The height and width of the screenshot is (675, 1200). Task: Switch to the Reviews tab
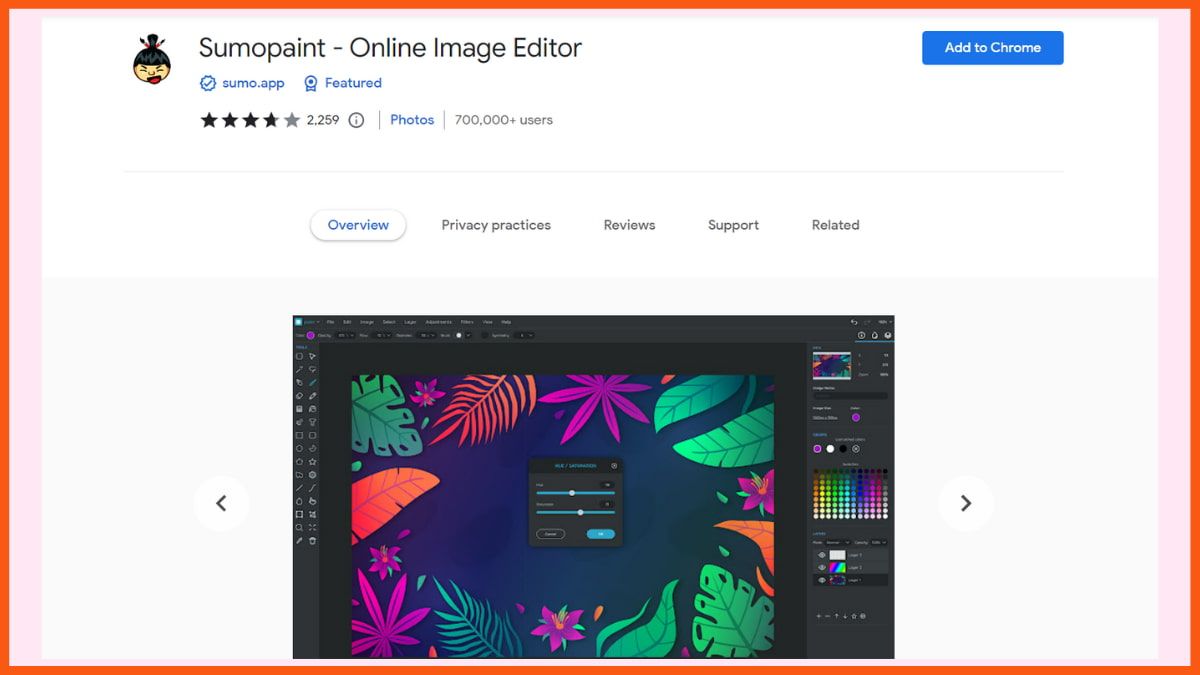628,225
